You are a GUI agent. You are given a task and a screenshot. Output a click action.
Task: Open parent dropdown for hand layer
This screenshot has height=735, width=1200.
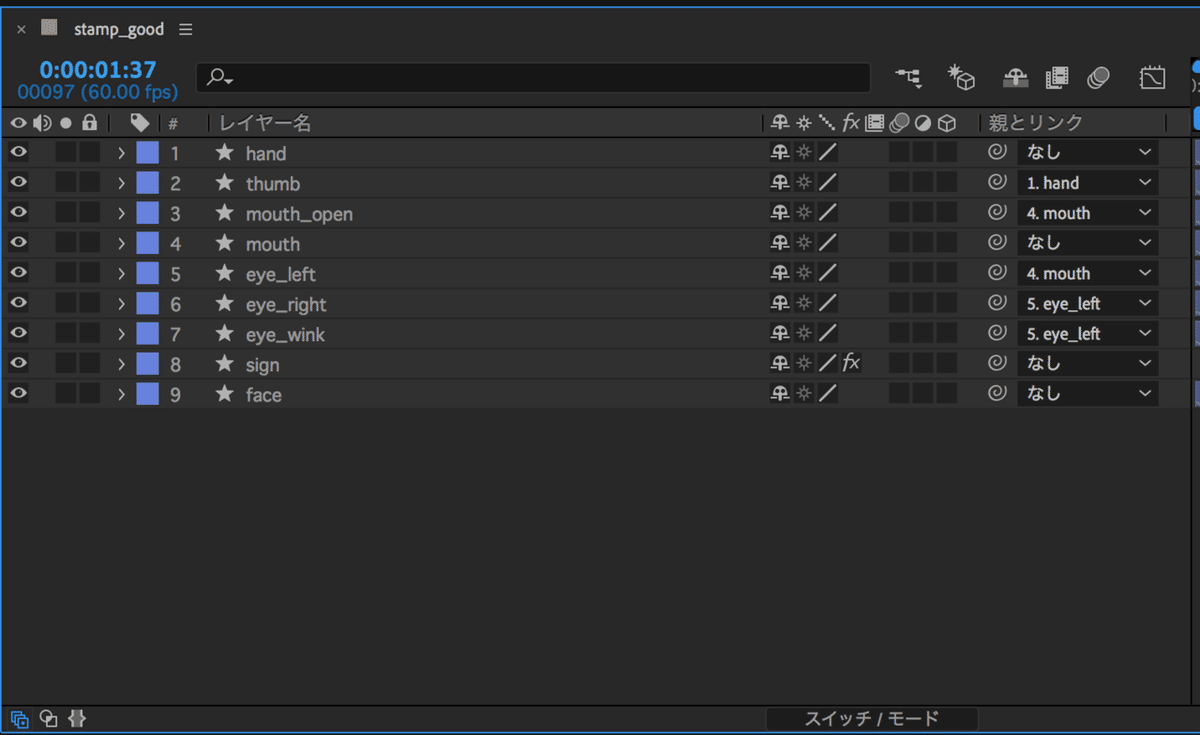(1088, 153)
